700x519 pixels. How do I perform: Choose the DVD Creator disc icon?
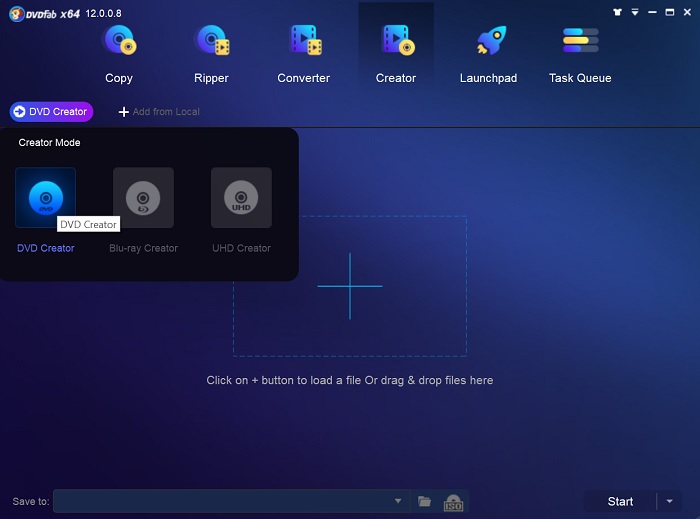tap(46, 198)
